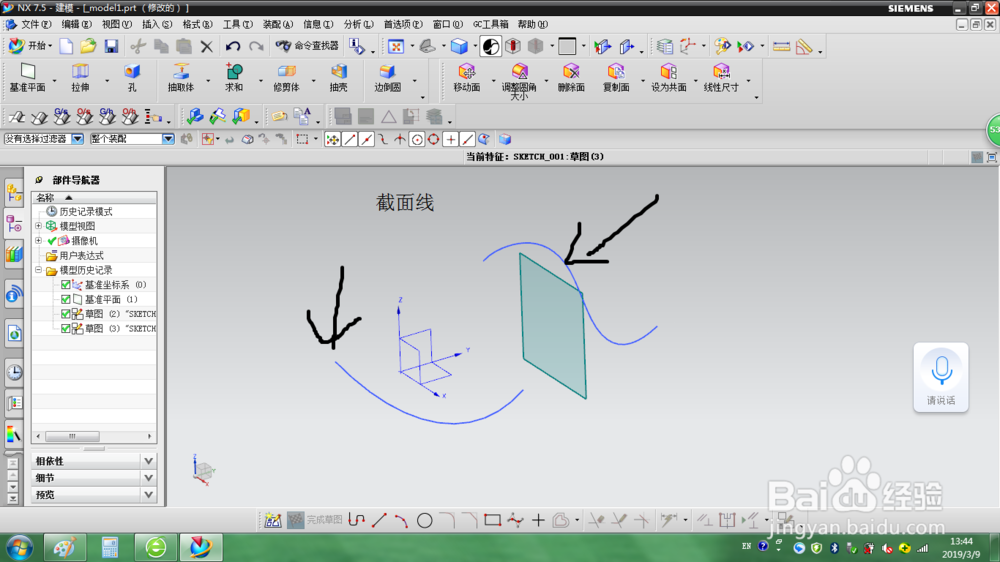Image resolution: width=1000 pixels, height=562 pixels.
Task: Open the Windows Start button
Action: 20,547
